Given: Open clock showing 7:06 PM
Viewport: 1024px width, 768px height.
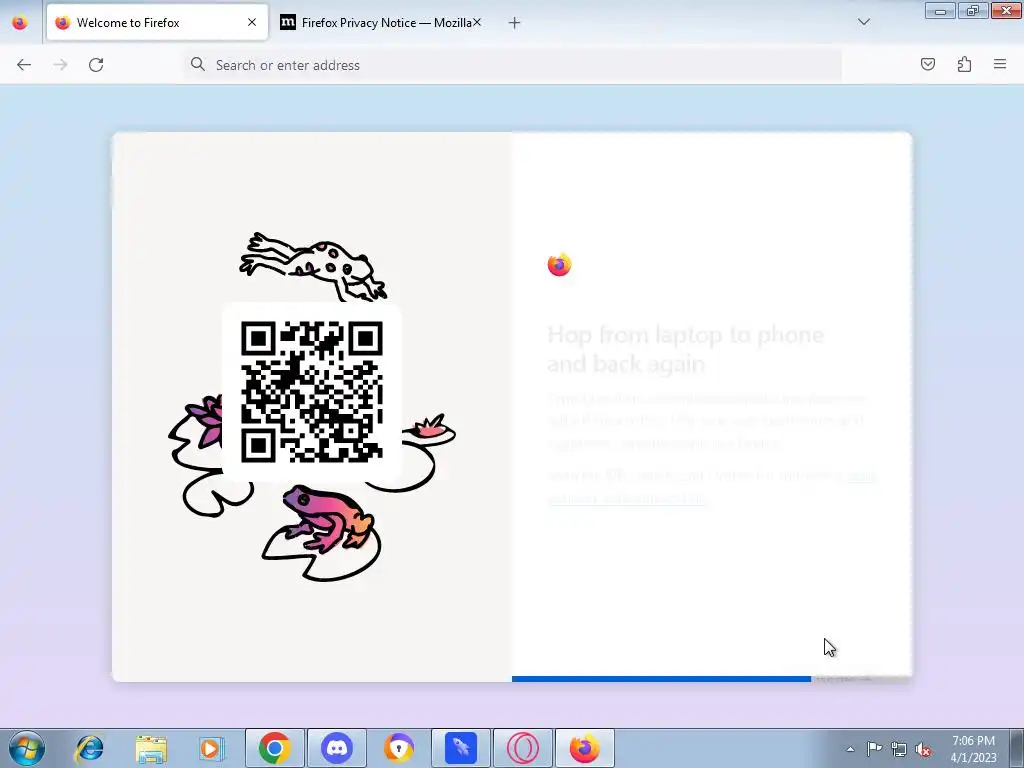Looking at the screenshot, I should [973, 748].
